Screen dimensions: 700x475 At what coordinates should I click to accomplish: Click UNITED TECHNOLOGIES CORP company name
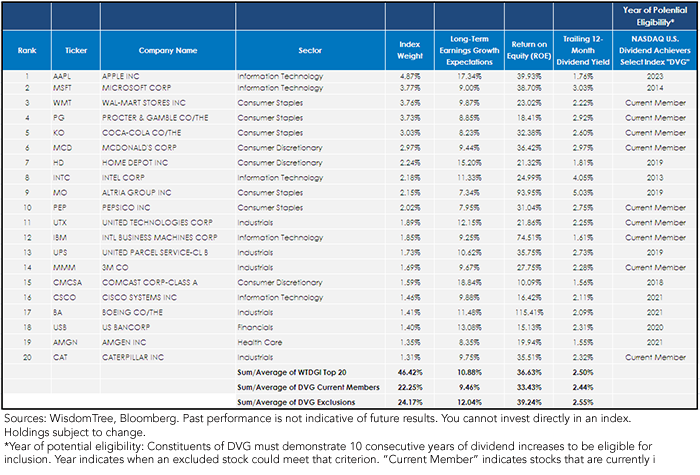pos(157,223)
